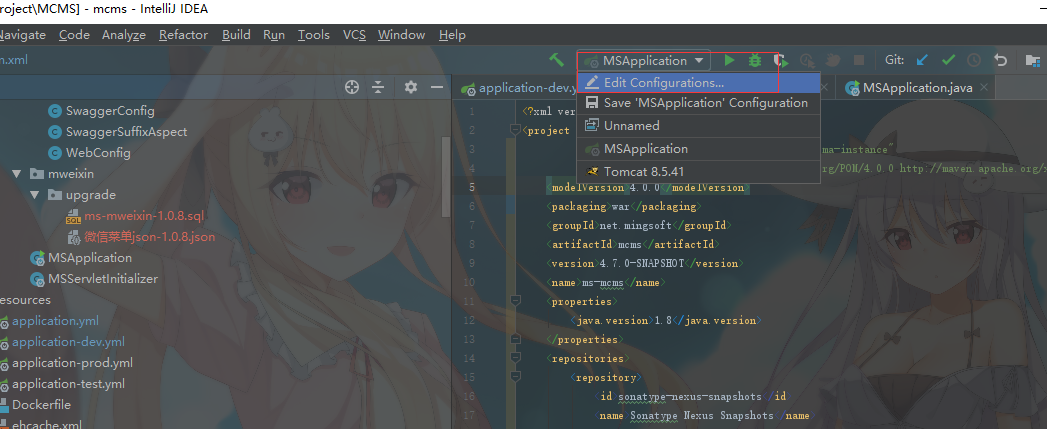1047x429 pixels.
Task: Fold repositories block at line 14
Action: tap(514, 358)
